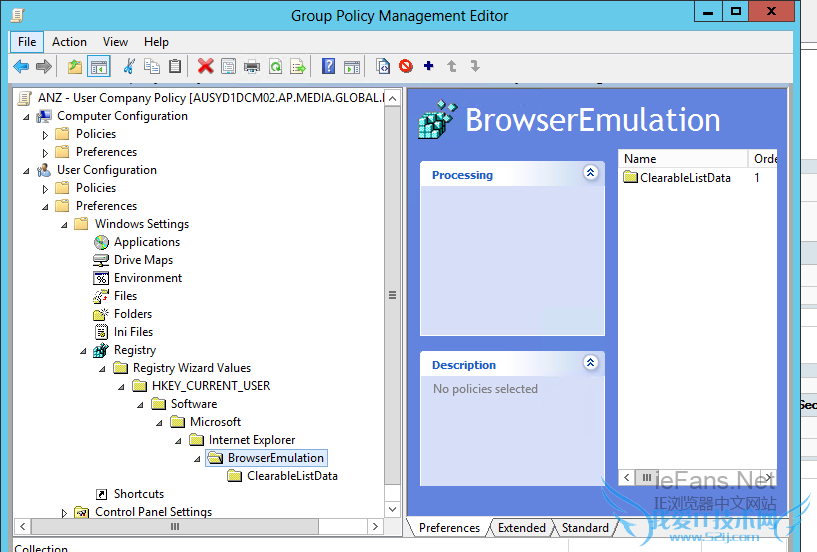Select the Software registry folder
The height and width of the screenshot is (552, 817).
[194, 404]
